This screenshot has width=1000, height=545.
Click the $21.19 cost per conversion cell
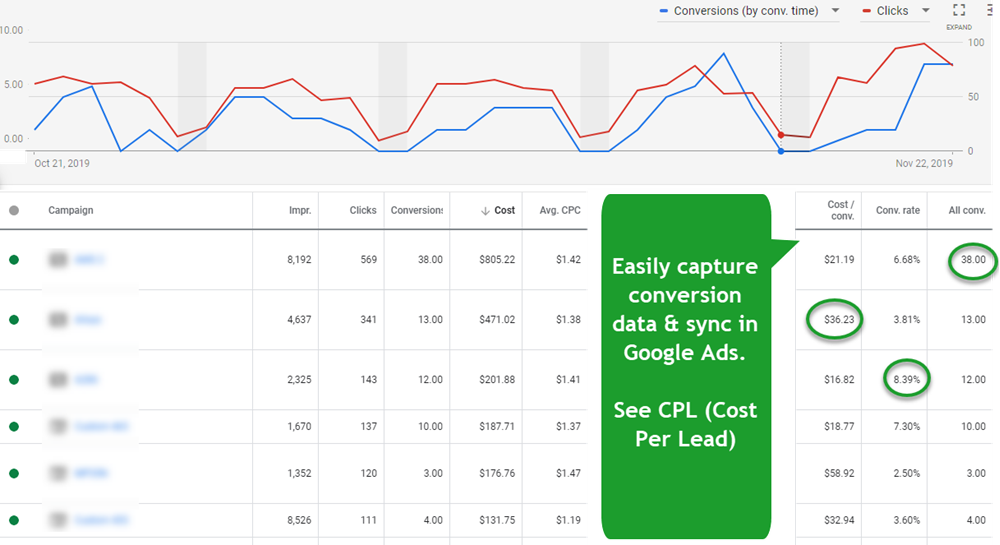pos(839,259)
